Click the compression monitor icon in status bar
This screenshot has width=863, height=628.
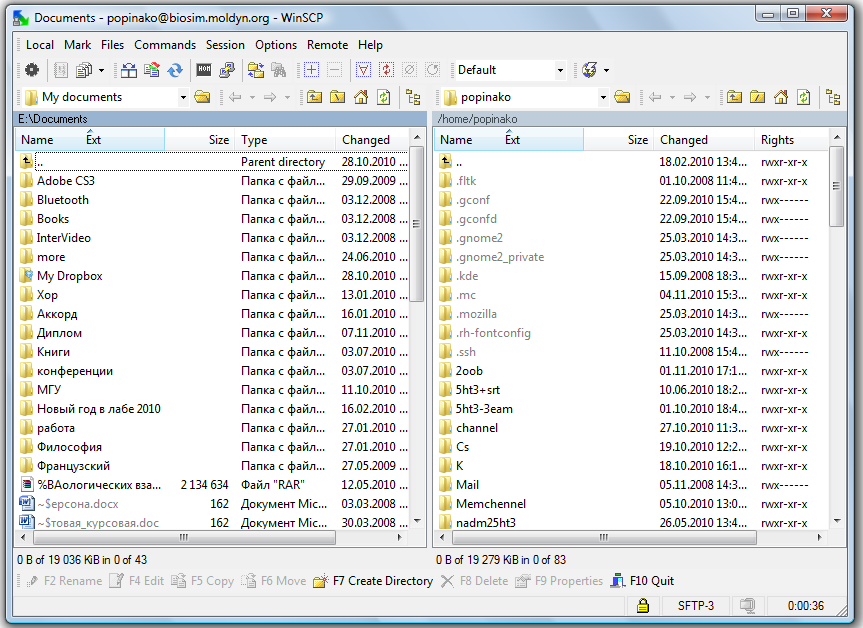pyautogui.click(x=747, y=606)
